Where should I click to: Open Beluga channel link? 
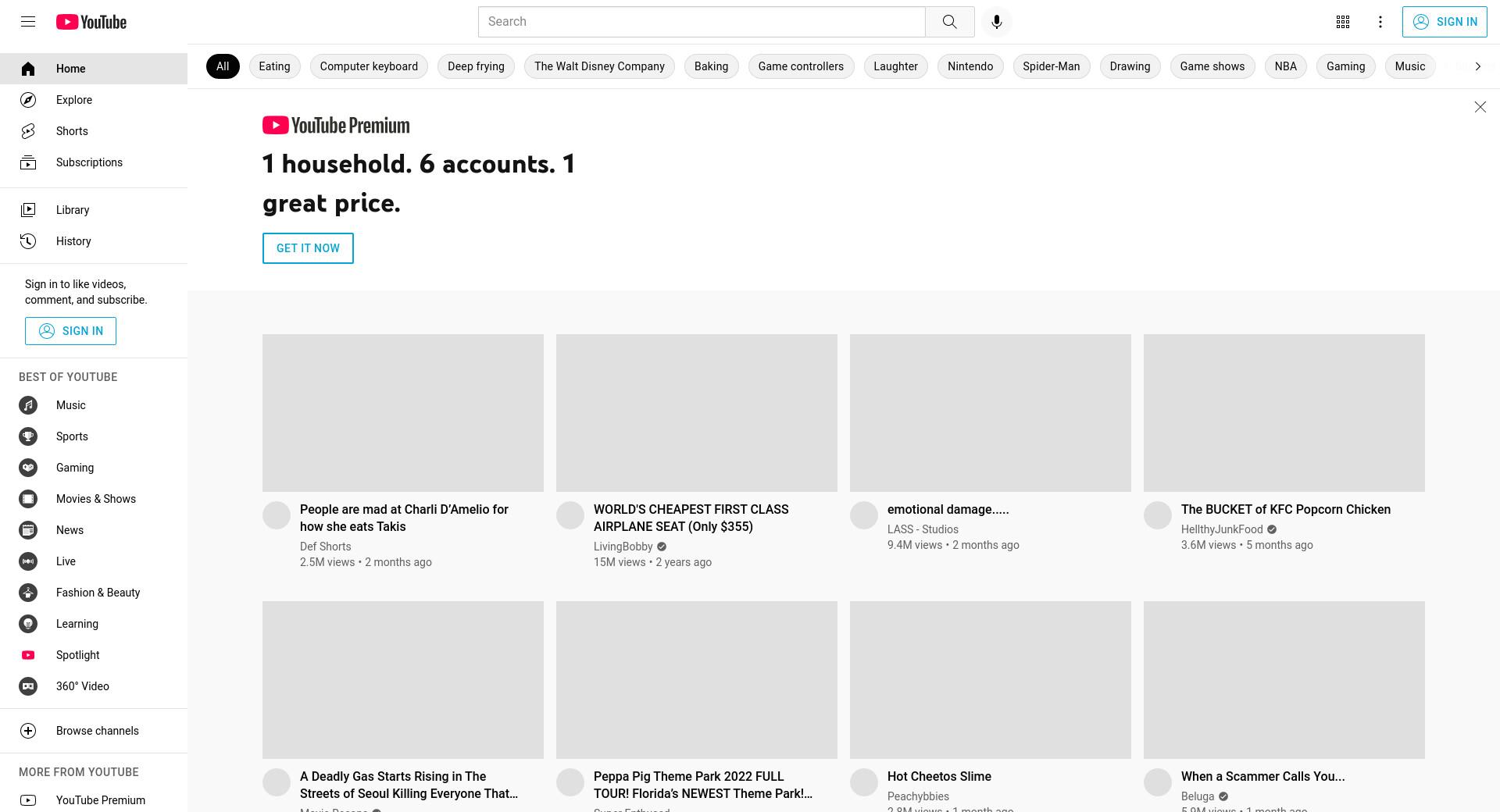tap(1198, 796)
